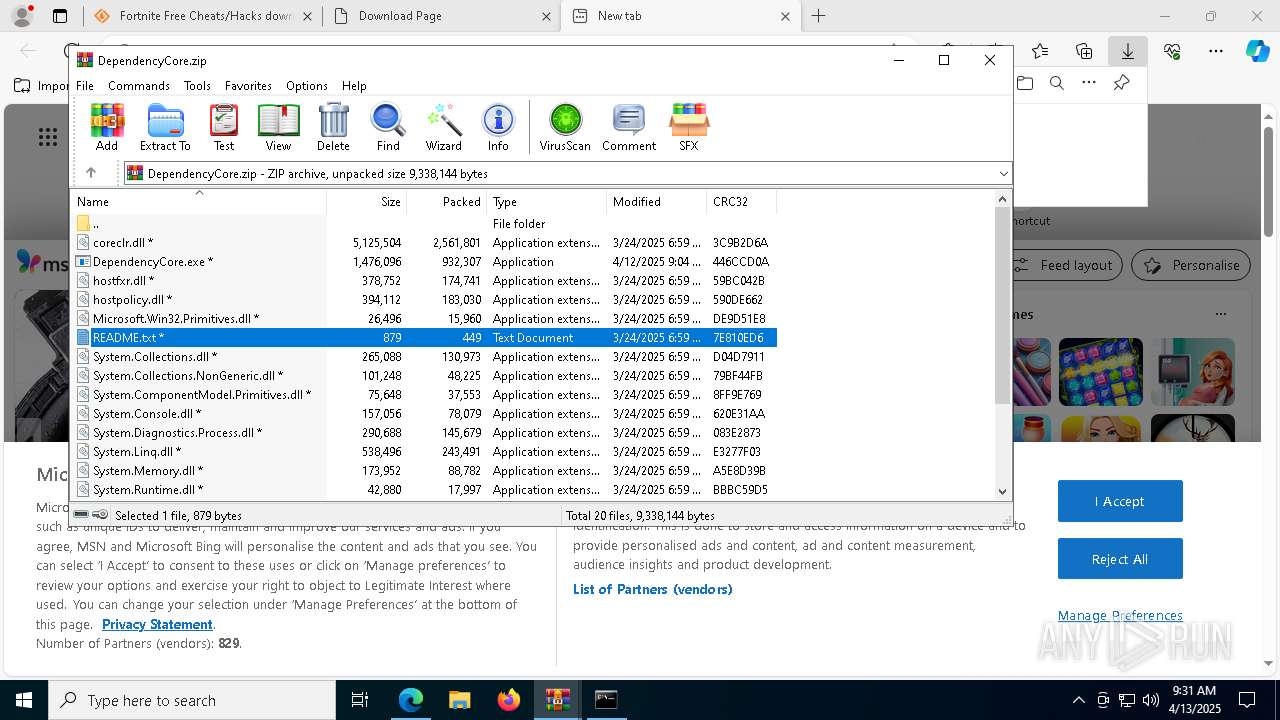The image size is (1280, 720).
Task: Click the Delete toolbar icon
Action: pos(333,127)
